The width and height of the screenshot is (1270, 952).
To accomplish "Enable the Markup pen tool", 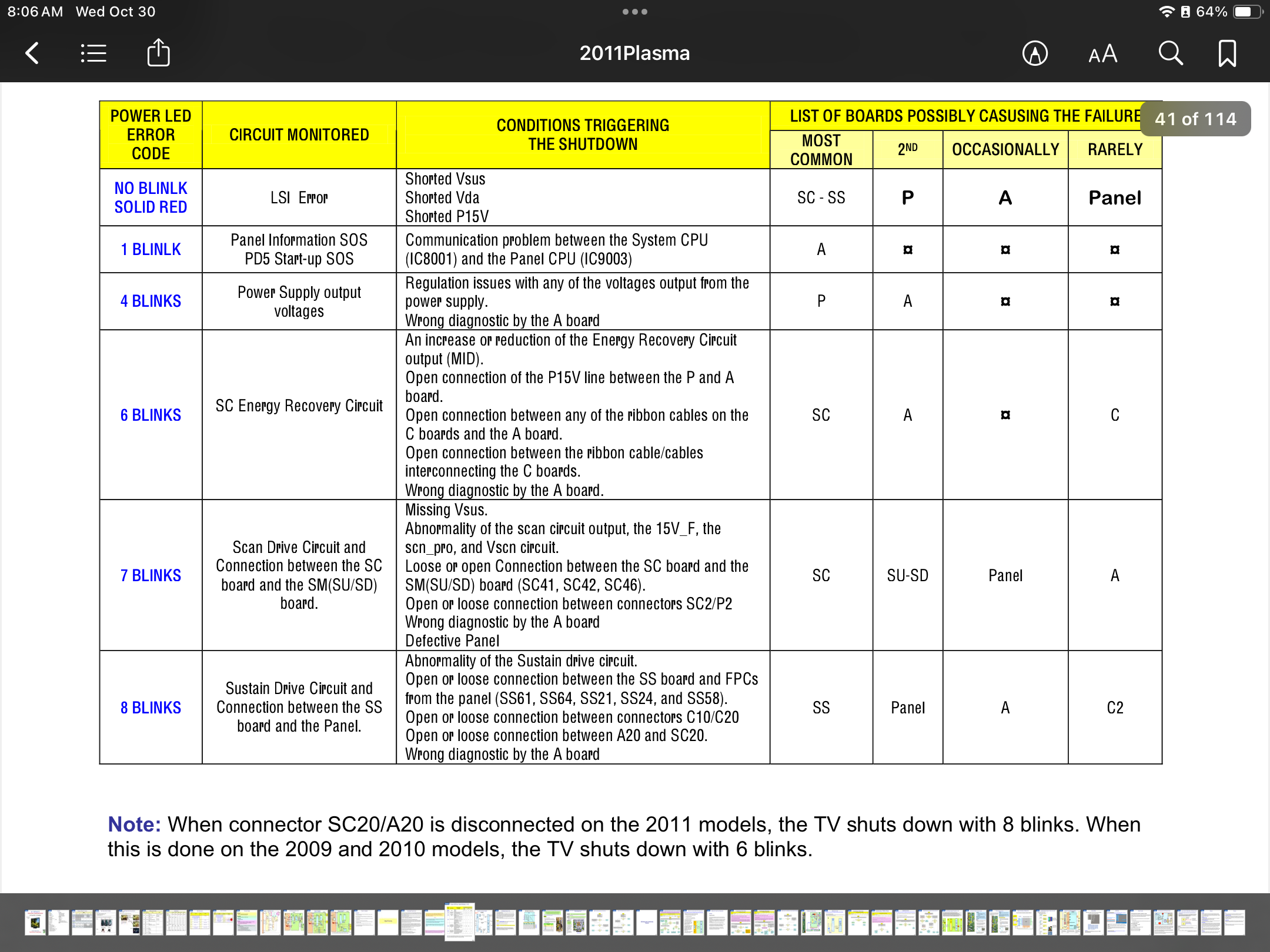I will click(x=1035, y=53).
